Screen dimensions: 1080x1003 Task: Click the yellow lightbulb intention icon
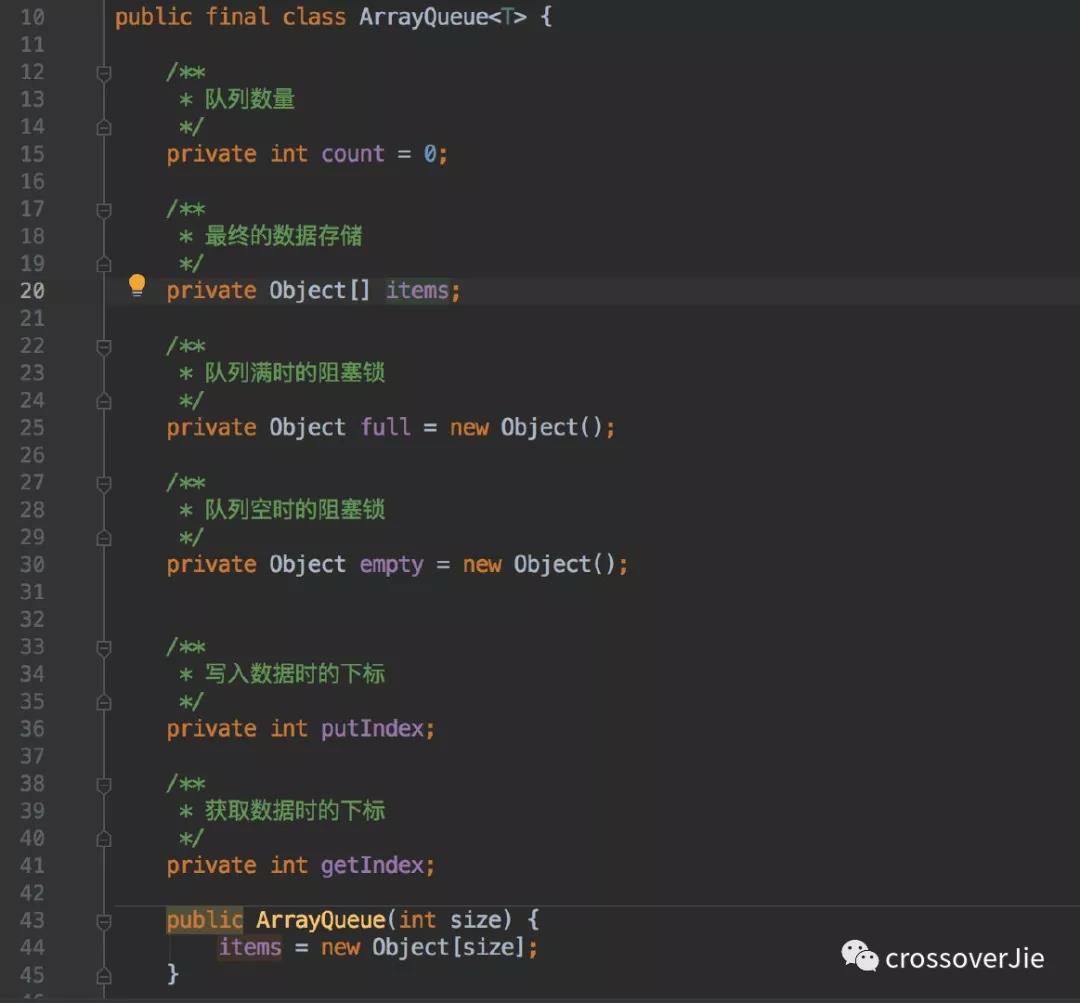tap(137, 285)
